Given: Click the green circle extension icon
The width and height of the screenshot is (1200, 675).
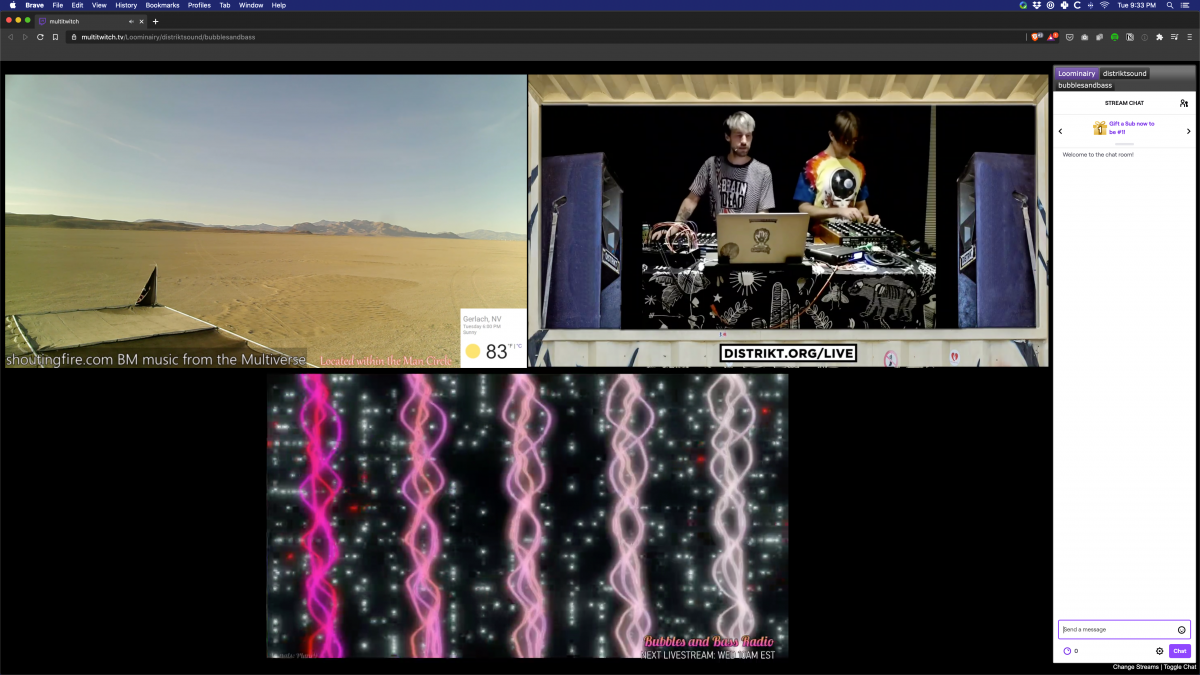Looking at the screenshot, I should click(1114, 37).
